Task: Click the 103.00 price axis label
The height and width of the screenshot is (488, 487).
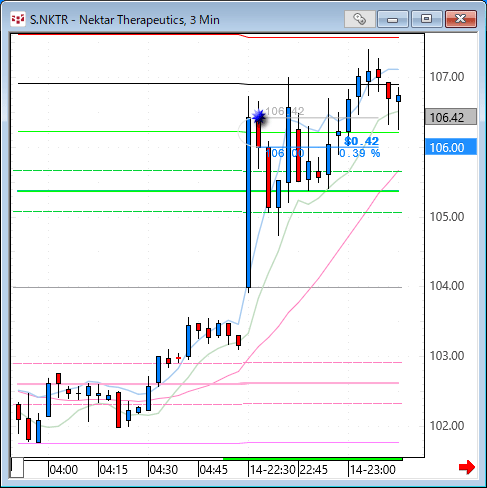Action: pyautogui.click(x=447, y=356)
